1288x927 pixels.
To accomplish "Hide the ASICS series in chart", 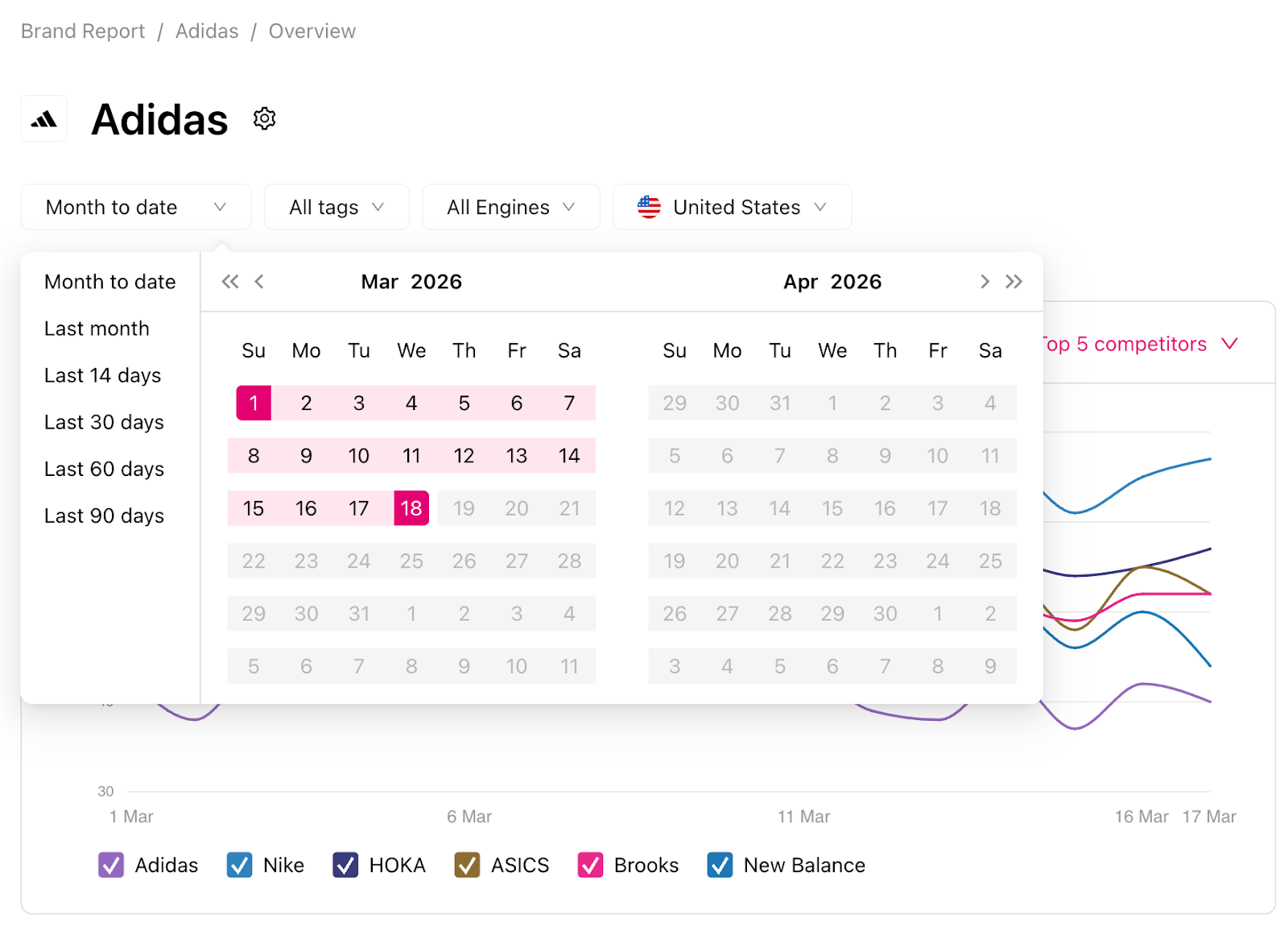I will pos(467,864).
